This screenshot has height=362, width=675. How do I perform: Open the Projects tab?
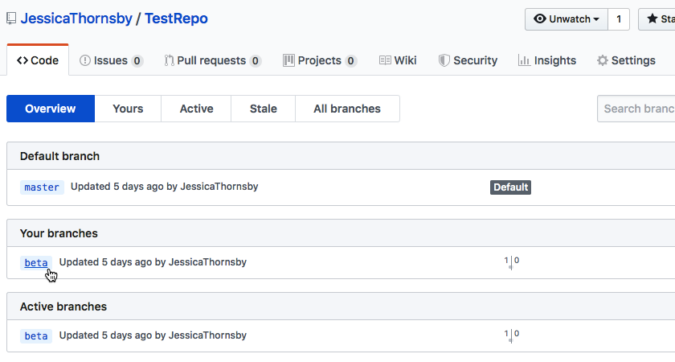[x=320, y=60]
